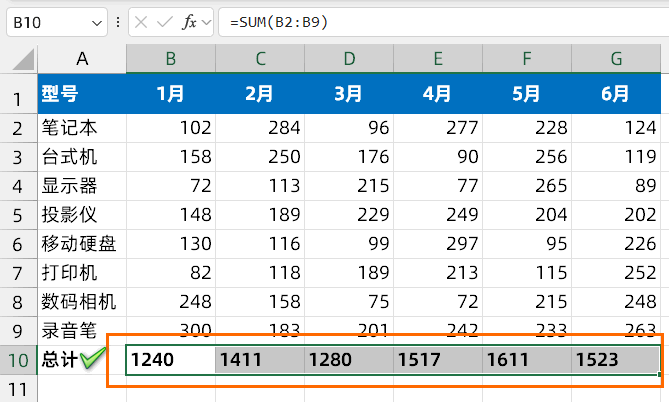669x402 pixels.
Task: Click the 型号 header cell
Action: coord(82,94)
